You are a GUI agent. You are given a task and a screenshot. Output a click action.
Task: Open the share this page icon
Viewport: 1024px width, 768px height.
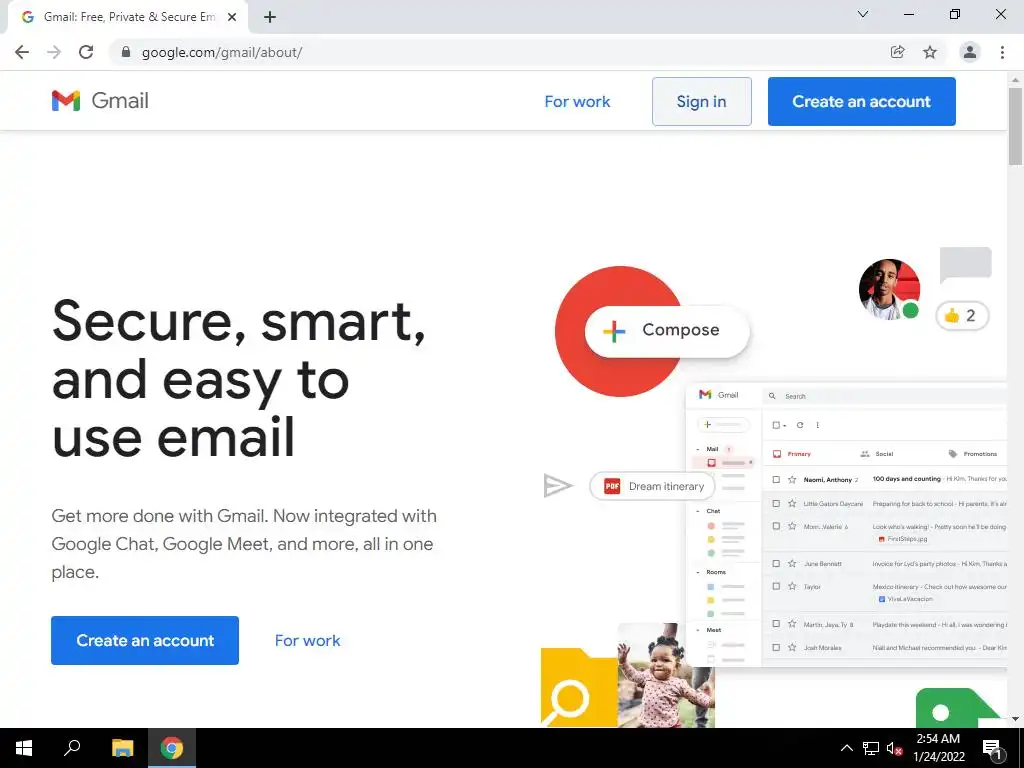point(898,52)
